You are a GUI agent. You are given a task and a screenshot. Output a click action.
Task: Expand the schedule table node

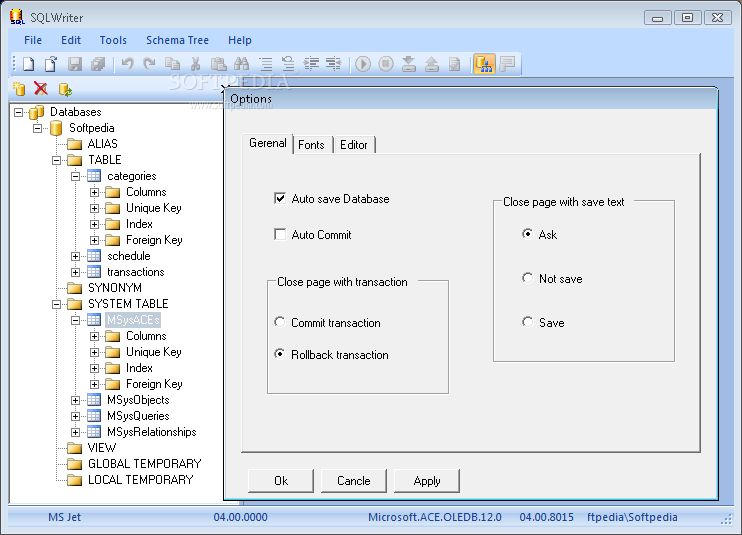[75, 256]
